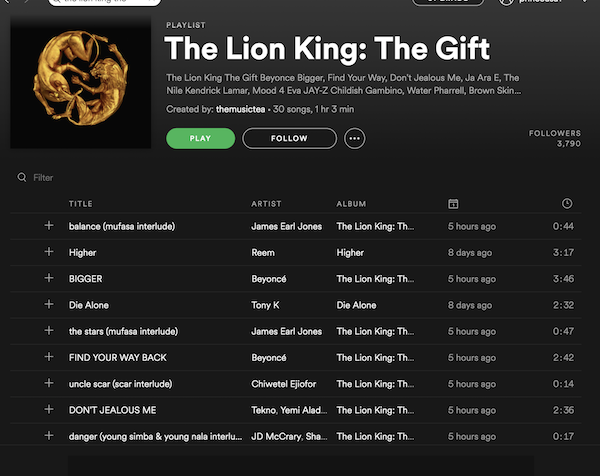Screen dimensions: 600x476
Task: Click the plus icon next to 'Die Alone'
Action: pos(49,304)
